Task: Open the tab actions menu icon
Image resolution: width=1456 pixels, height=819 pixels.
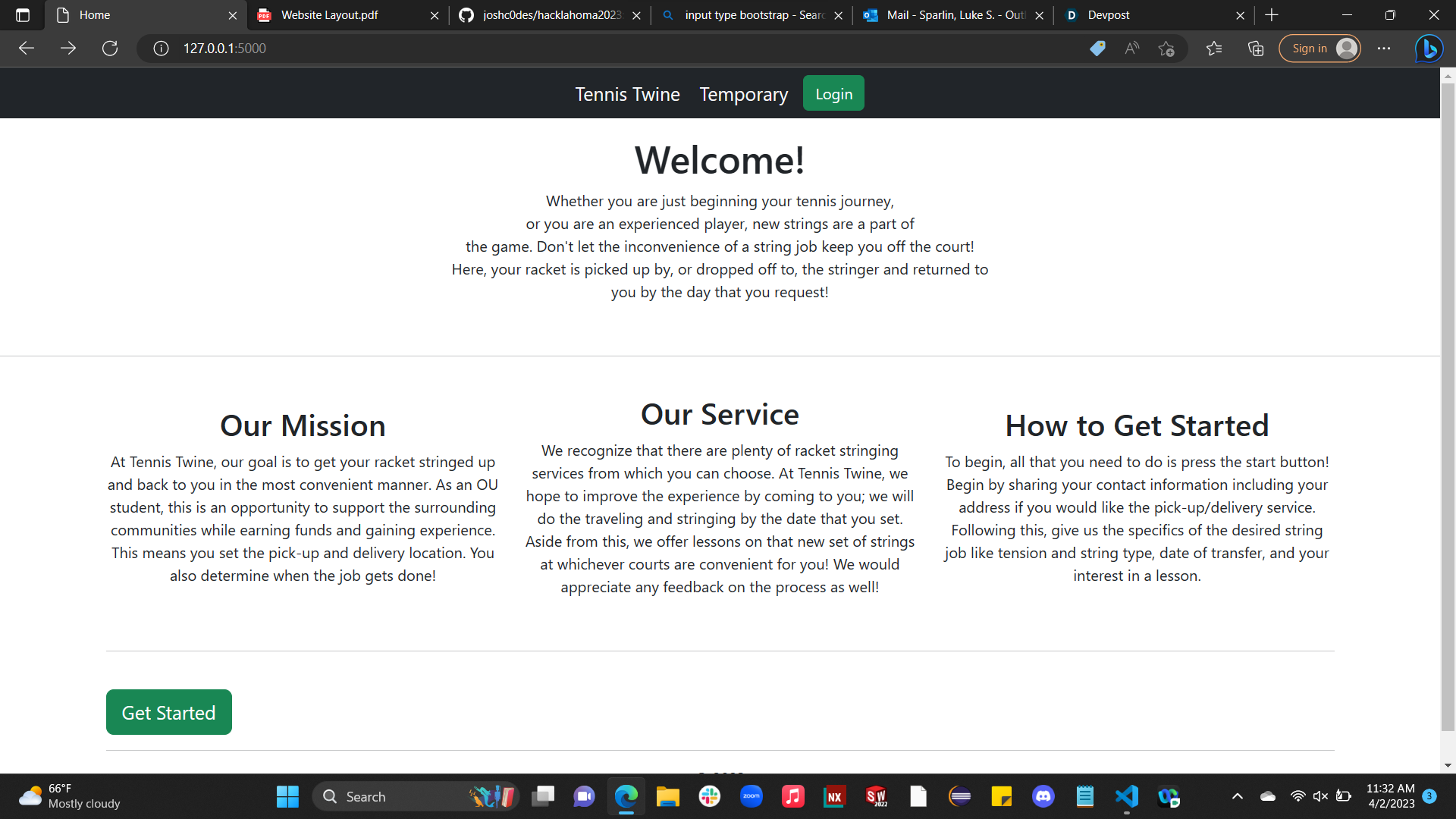Action: click(x=22, y=15)
